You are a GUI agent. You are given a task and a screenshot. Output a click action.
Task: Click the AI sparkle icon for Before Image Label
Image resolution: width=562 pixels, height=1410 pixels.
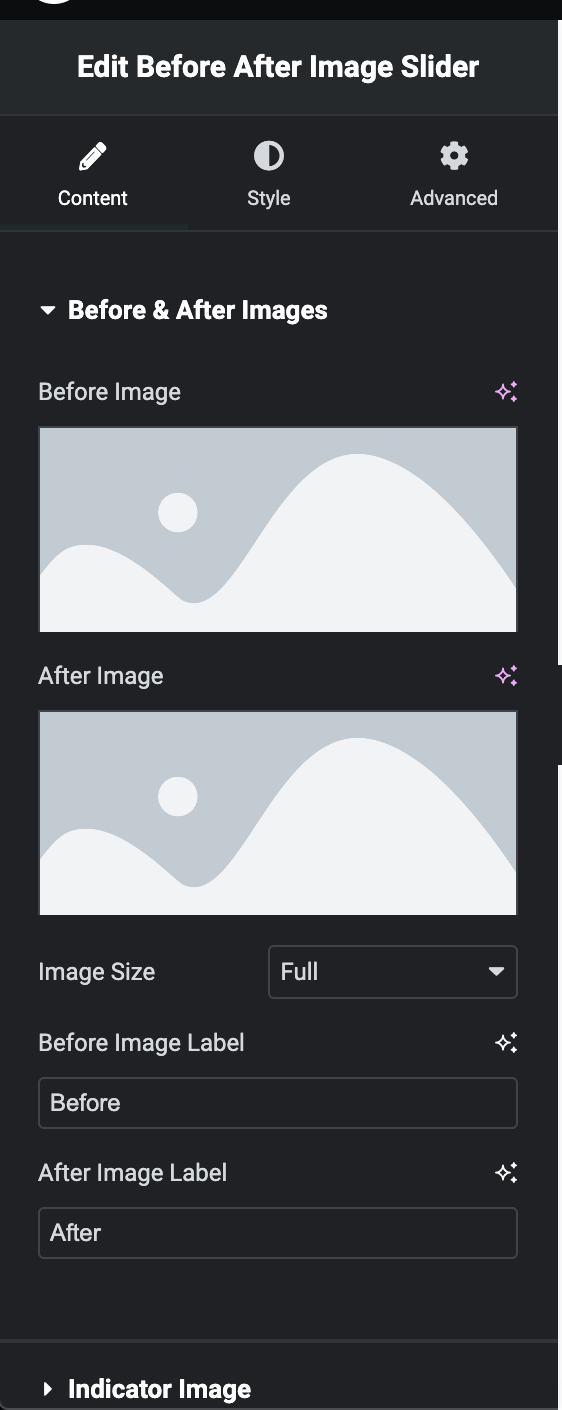(x=506, y=1043)
